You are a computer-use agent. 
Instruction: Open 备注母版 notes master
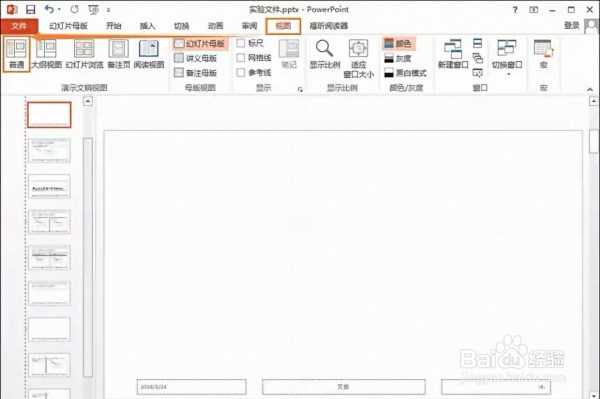[196, 73]
